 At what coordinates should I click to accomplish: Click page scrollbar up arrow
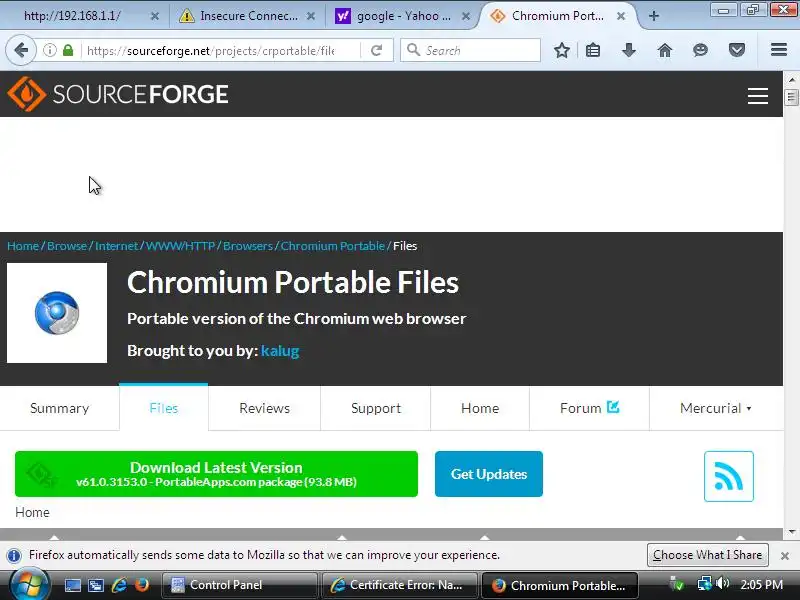[791, 80]
